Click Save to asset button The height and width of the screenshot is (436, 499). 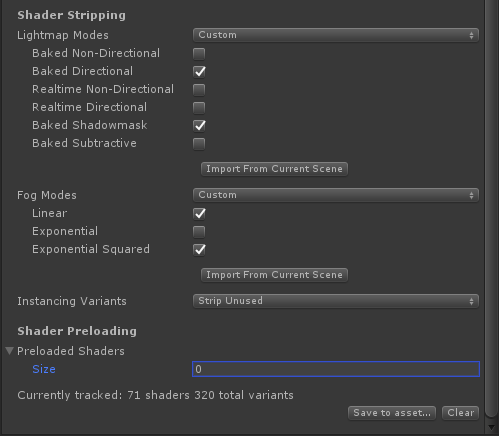[x=392, y=413]
